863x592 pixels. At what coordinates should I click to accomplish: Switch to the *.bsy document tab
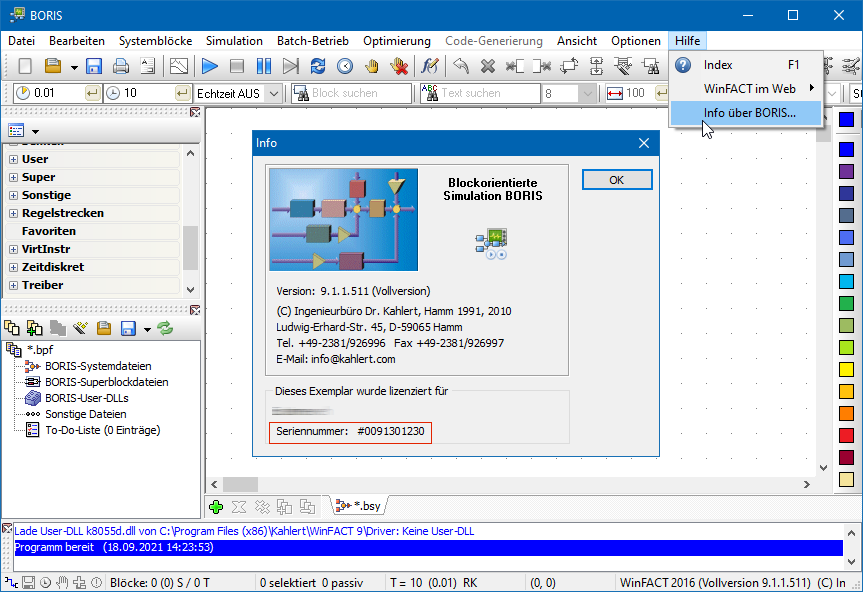tap(359, 506)
